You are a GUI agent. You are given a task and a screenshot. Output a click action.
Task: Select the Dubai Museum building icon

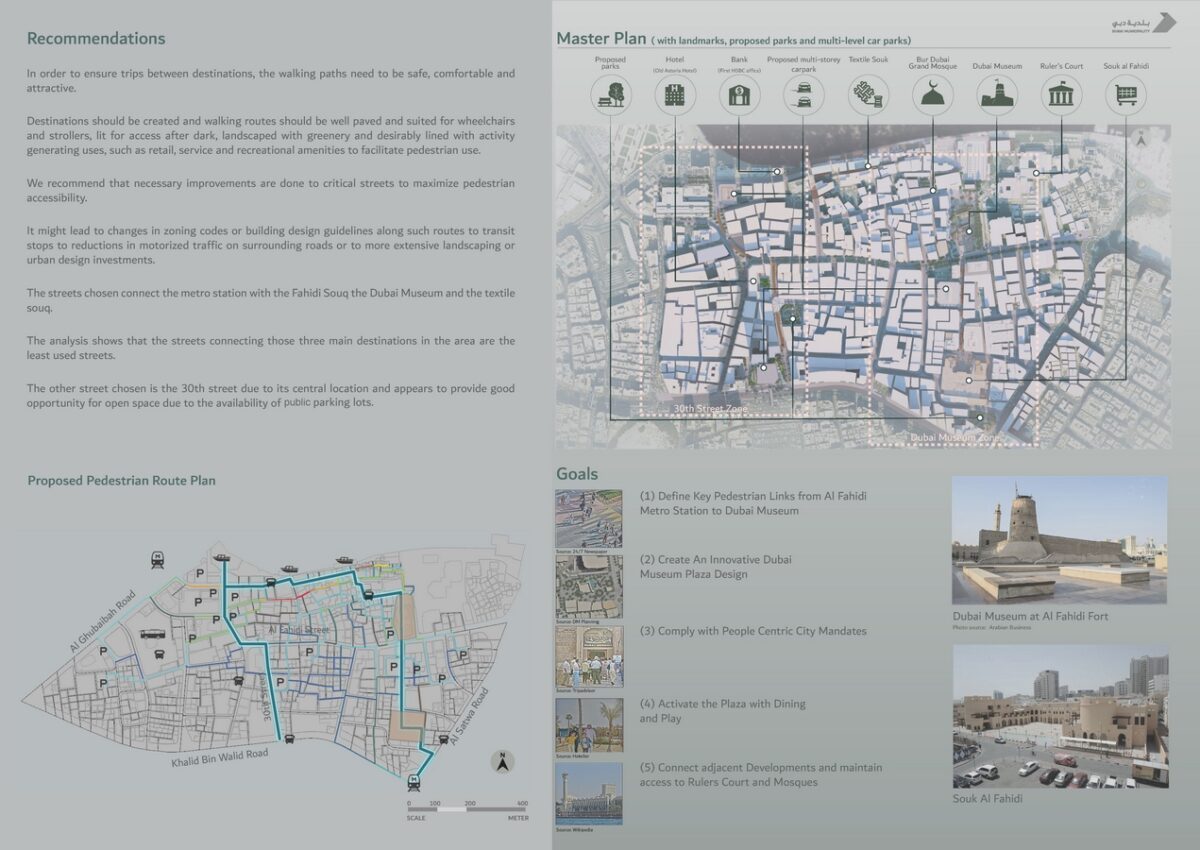tap(998, 95)
